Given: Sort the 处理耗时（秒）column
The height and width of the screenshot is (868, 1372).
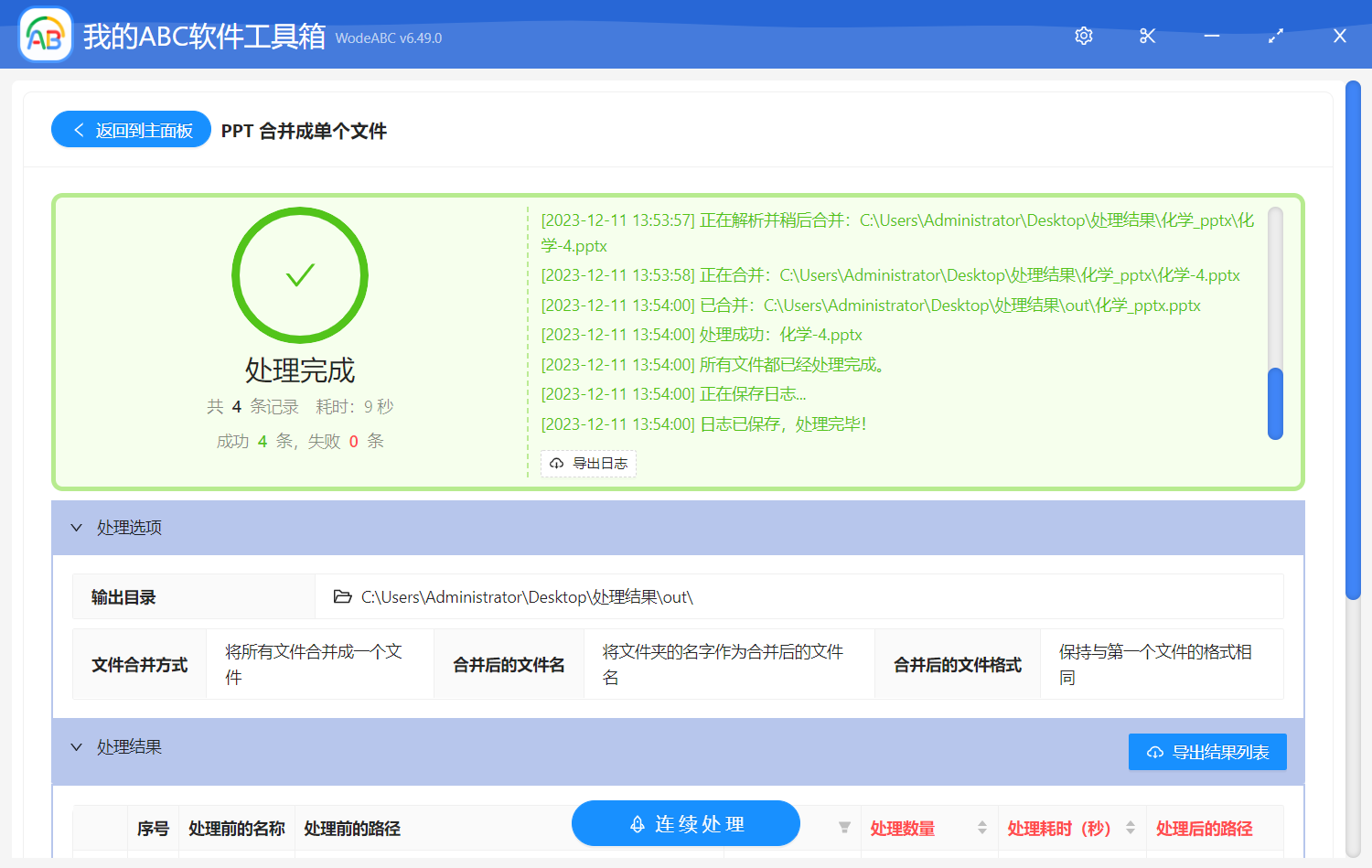Looking at the screenshot, I should coord(1131,828).
